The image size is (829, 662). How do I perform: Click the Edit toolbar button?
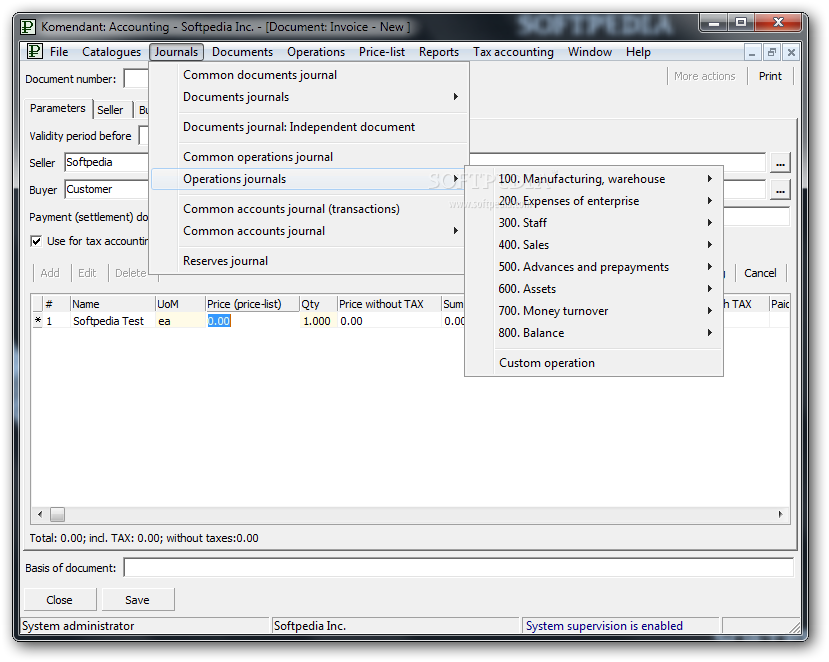pos(87,273)
